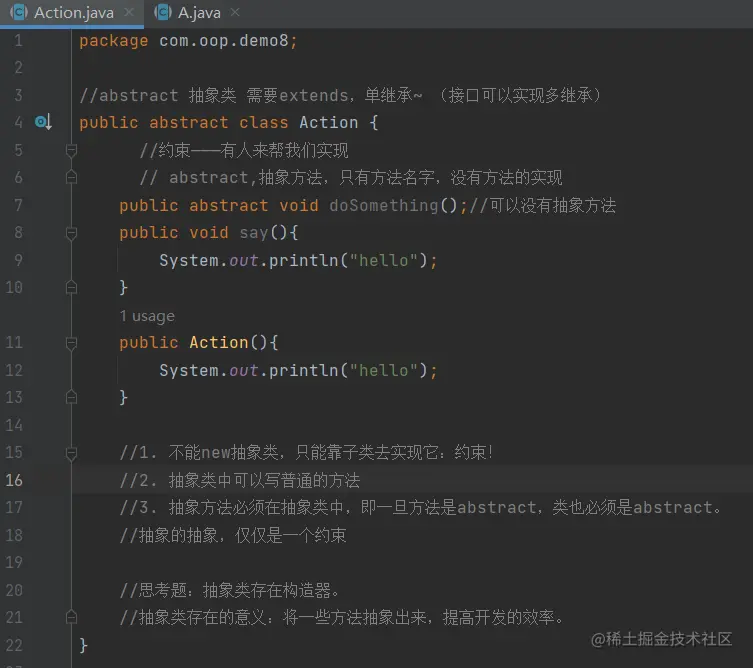Click comment '//3. 抽象方法必须在抽象类中' on line 17

point(231,508)
